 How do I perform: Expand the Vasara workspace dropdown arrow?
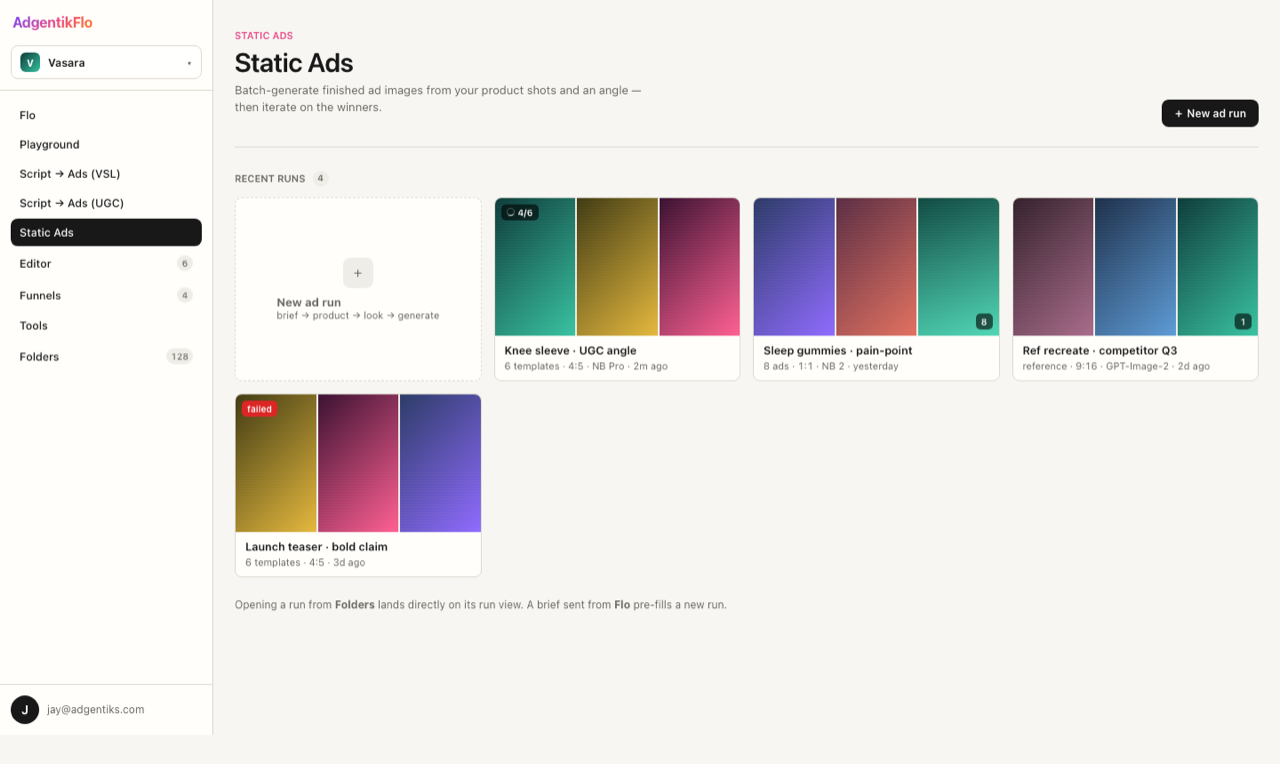pos(189,63)
